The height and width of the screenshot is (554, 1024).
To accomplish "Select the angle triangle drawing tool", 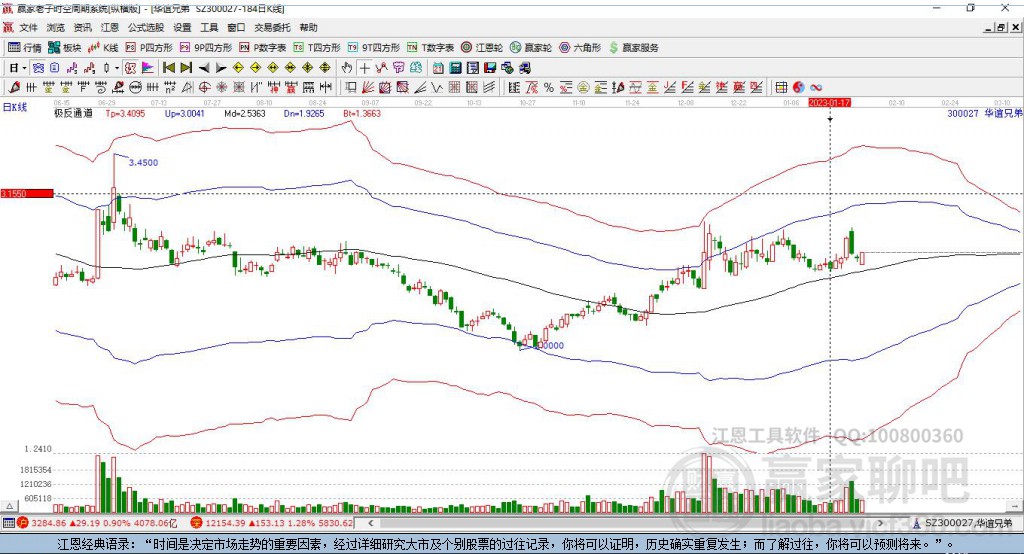I will click(x=187, y=88).
